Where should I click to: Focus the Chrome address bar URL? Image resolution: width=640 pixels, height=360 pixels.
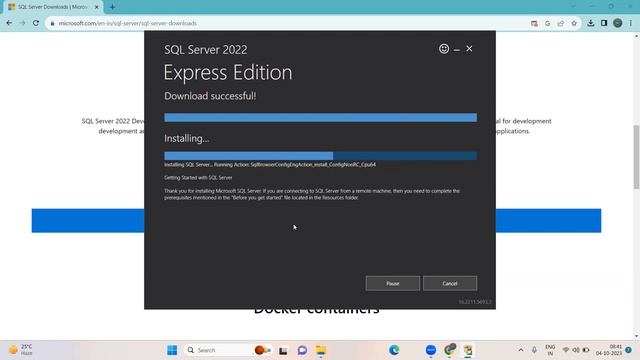click(x=128, y=23)
